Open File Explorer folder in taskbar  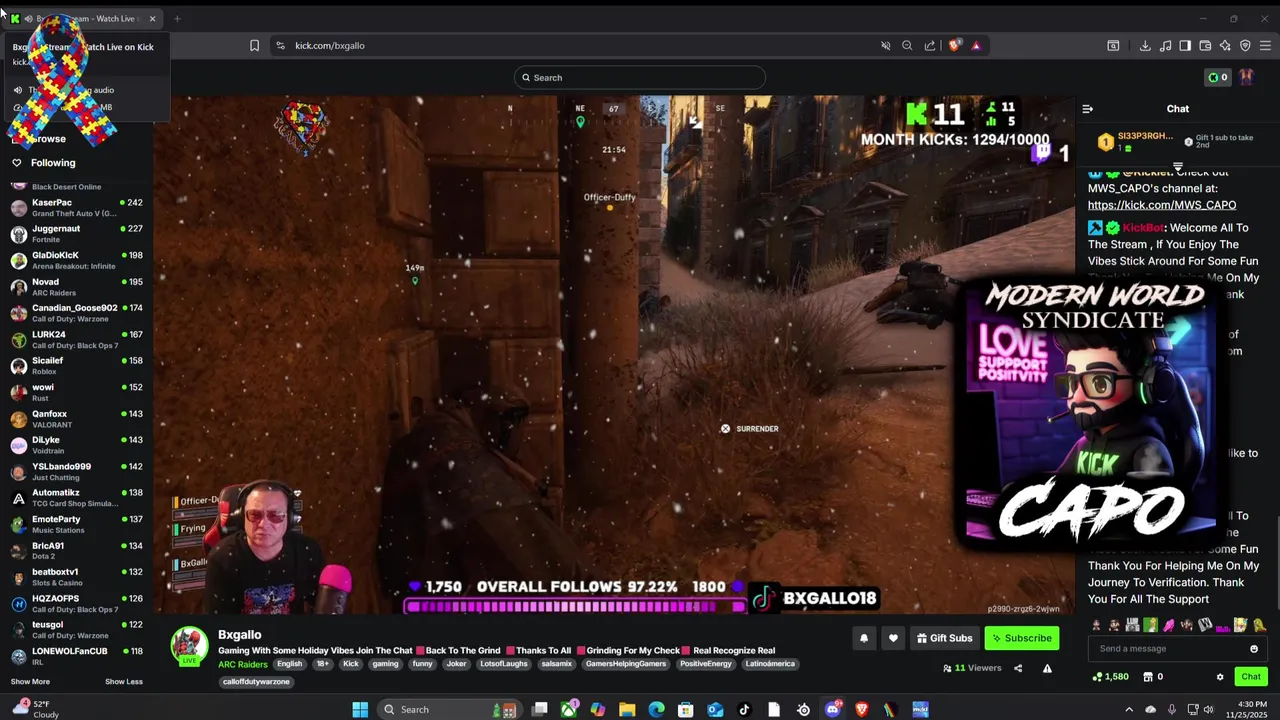pyautogui.click(x=627, y=710)
